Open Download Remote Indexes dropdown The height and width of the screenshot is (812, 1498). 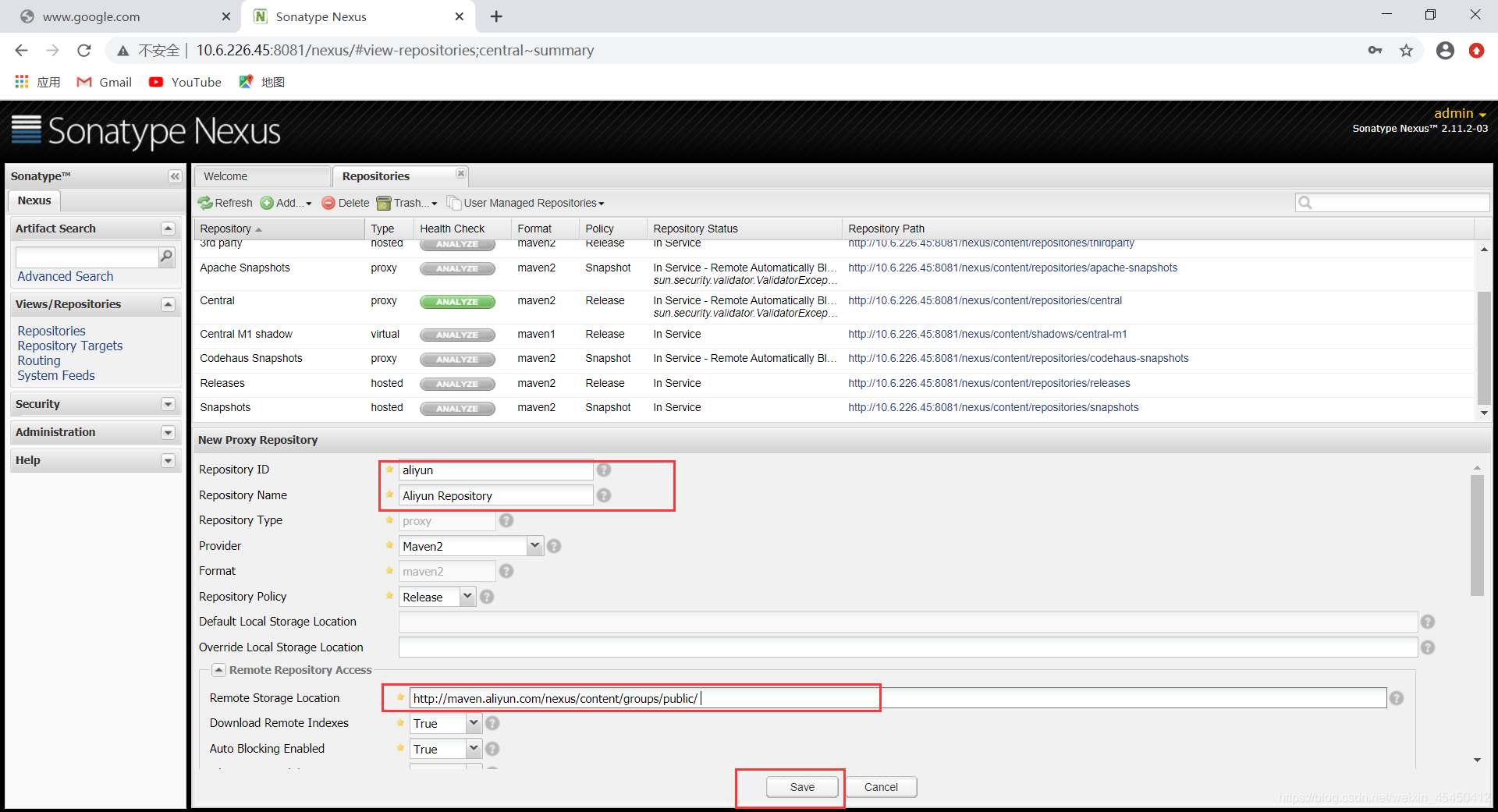tap(473, 723)
